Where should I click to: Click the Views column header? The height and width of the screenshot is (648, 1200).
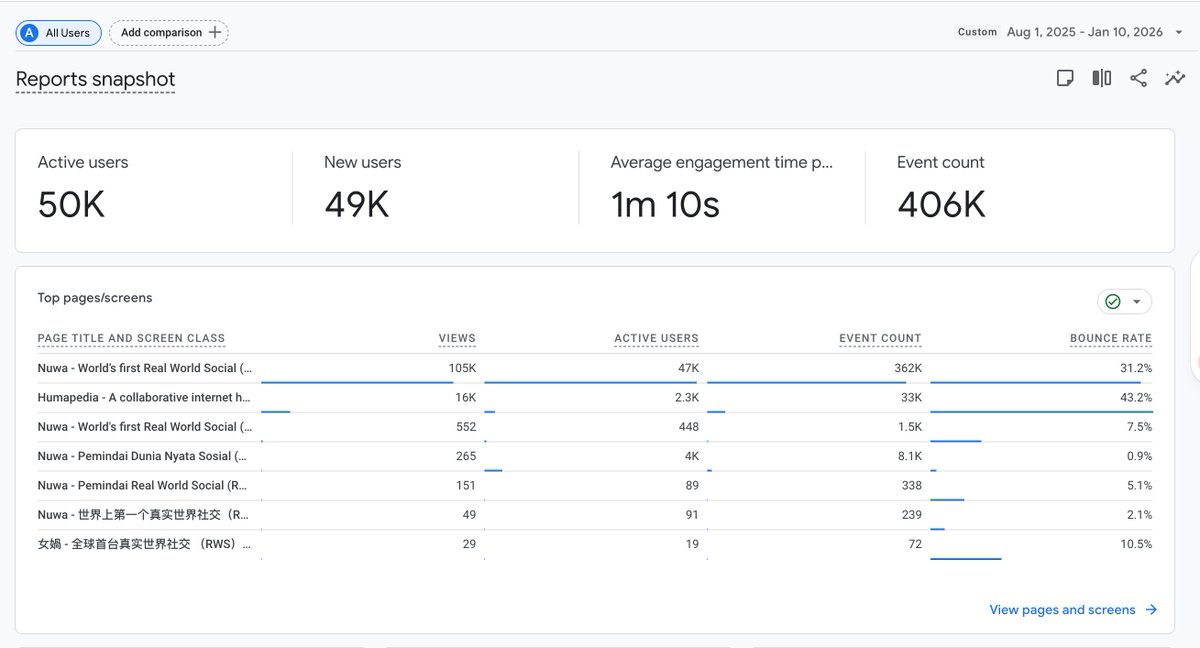(x=457, y=339)
